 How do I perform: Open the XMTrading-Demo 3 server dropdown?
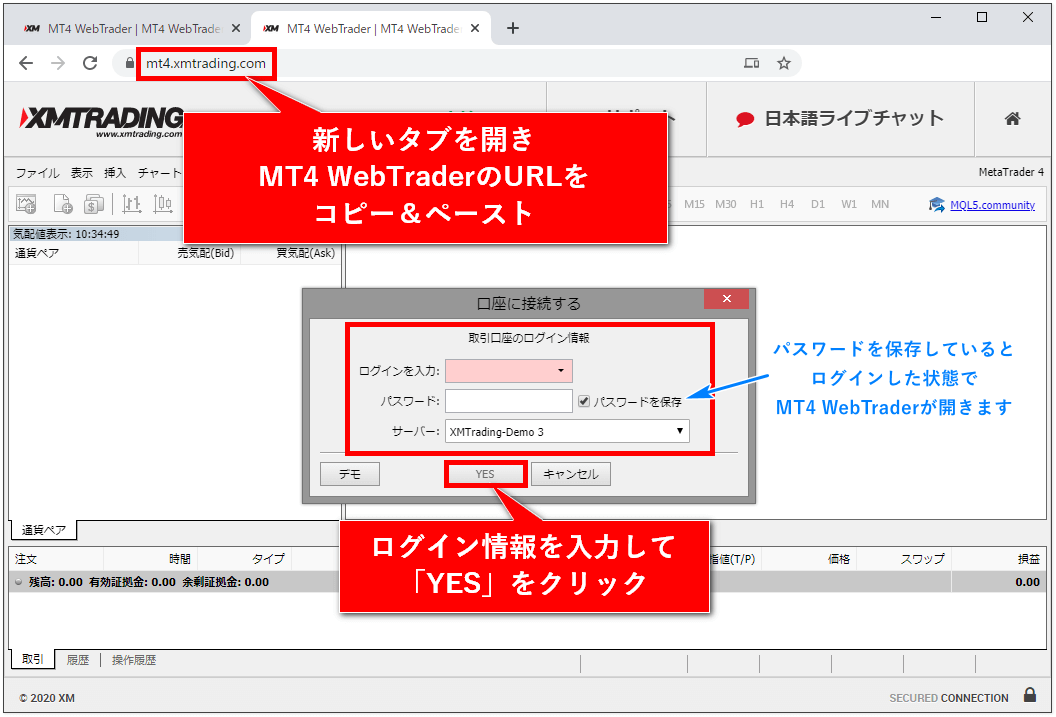[567, 432]
